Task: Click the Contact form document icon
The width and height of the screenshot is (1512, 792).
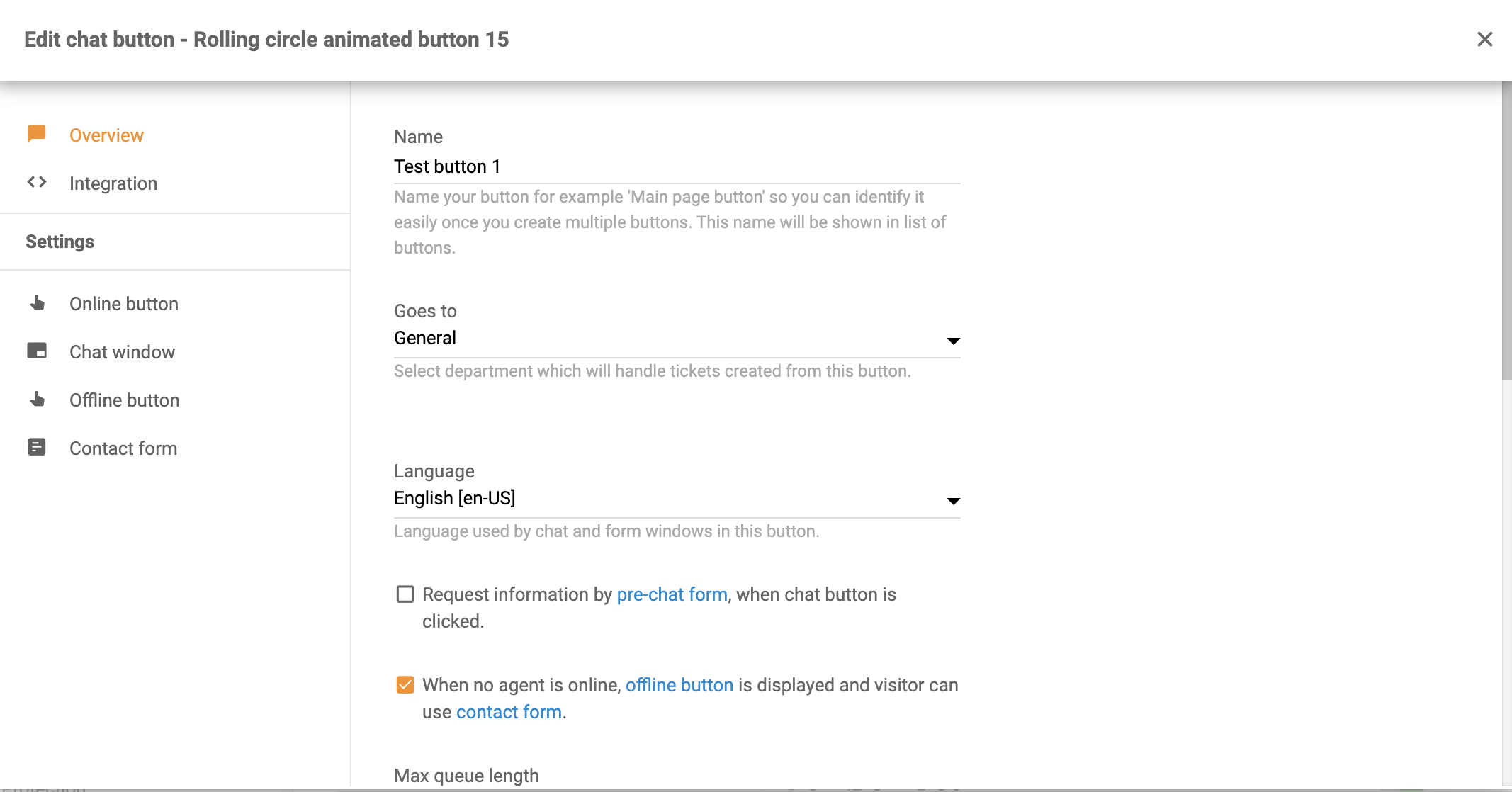Action: [x=37, y=447]
